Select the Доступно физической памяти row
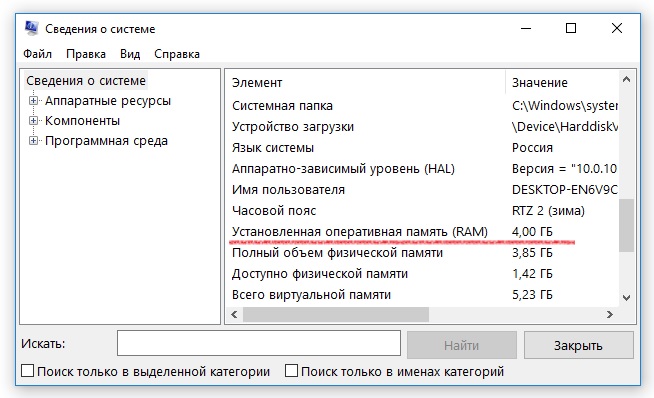The width and height of the screenshot is (654, 398). (x=423, y=274)
